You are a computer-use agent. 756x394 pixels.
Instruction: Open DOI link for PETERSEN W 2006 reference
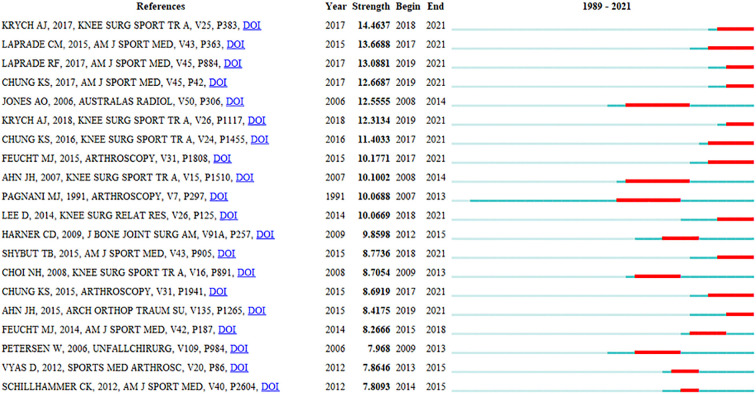[x=239, y=349]
